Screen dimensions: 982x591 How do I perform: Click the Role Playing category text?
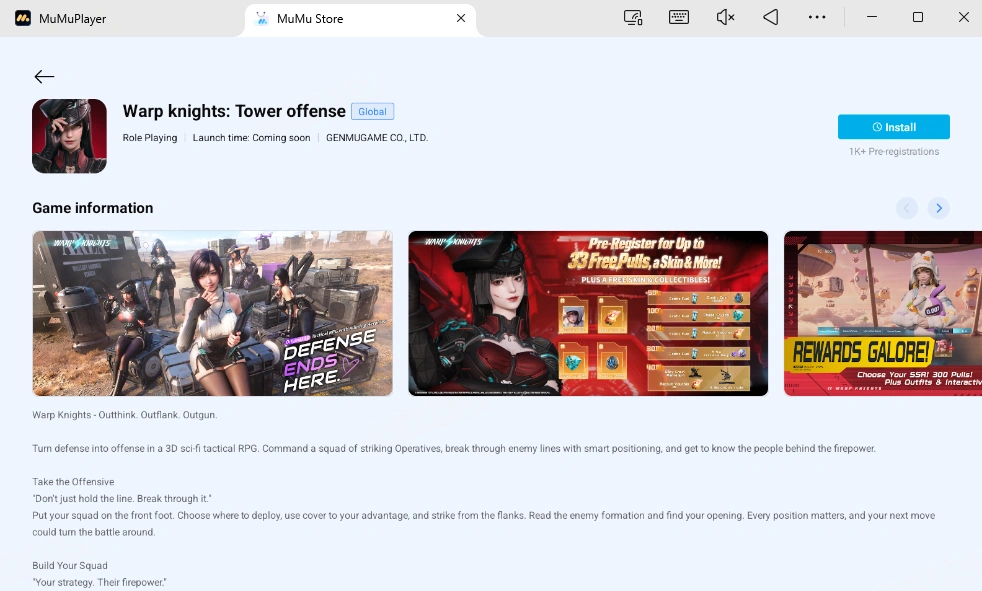click(x=150, y=138)
